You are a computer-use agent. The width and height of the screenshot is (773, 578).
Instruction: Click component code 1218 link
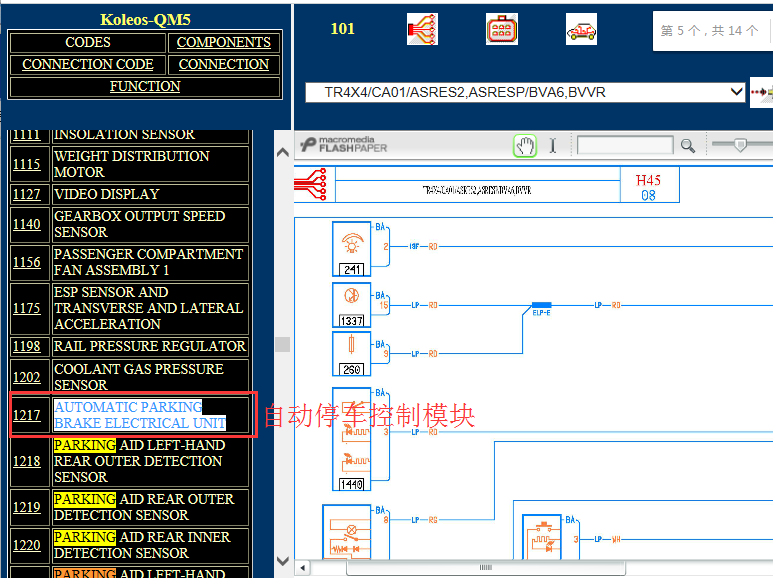[27, 461]
